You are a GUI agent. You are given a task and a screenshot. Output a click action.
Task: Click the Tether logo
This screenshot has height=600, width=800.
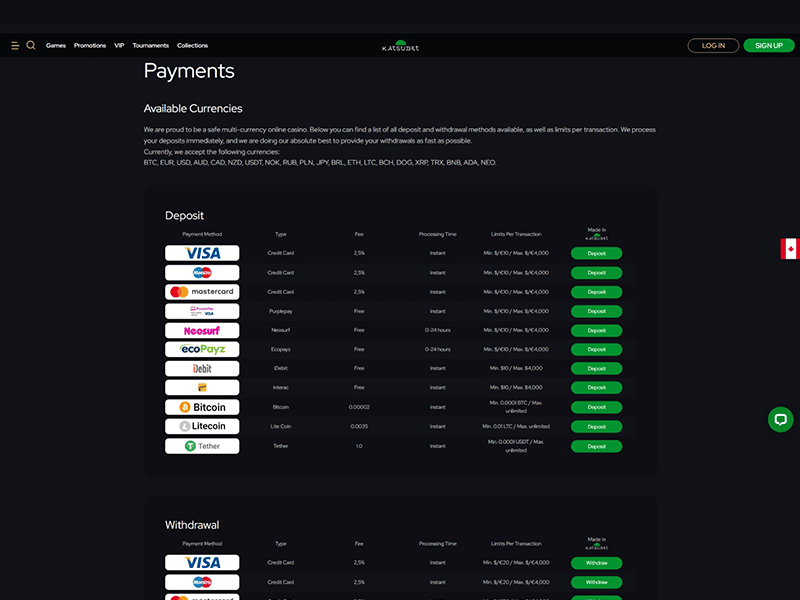pyautogui.click(x=202, y=446)
